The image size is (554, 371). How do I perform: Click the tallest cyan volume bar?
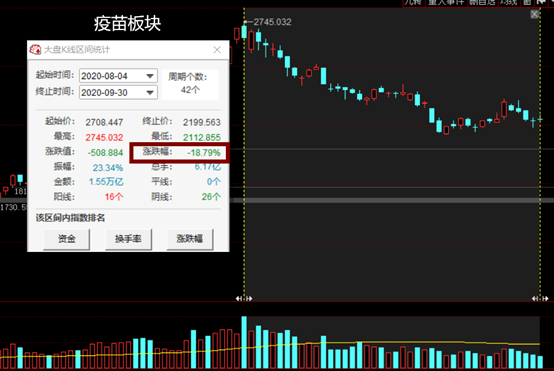[x=244, y=342]
